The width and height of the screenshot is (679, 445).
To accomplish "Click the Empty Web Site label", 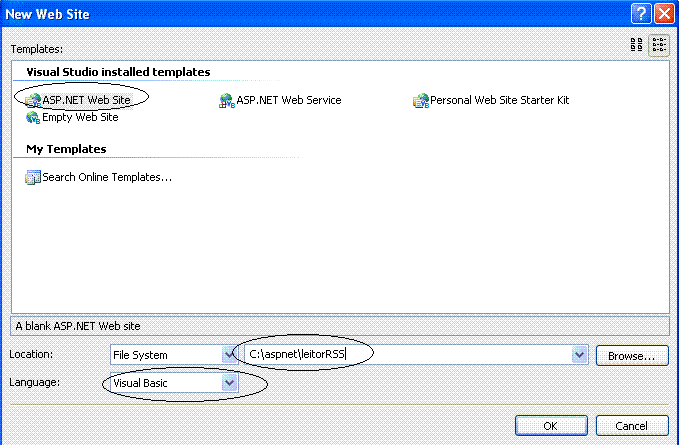I will point(80,117).
